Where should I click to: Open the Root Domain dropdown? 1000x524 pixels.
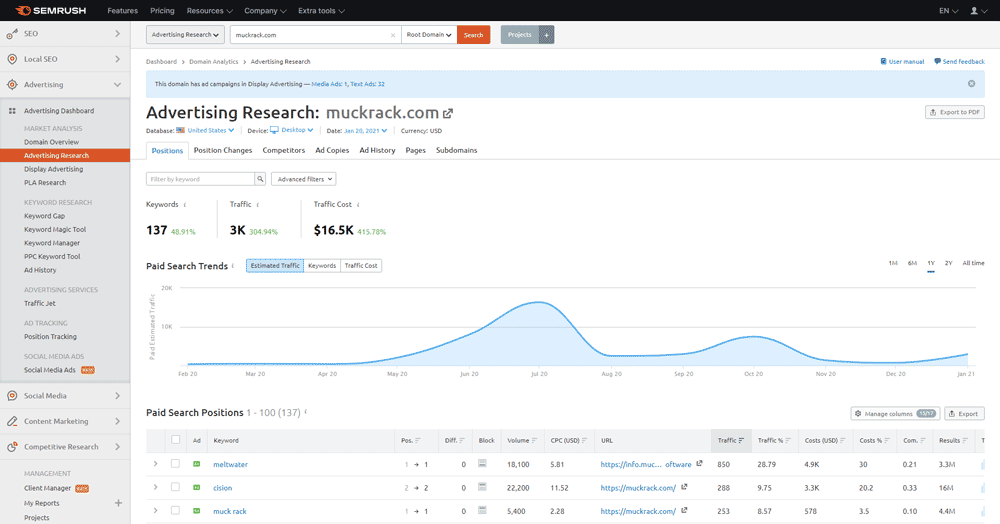[429, 35]
